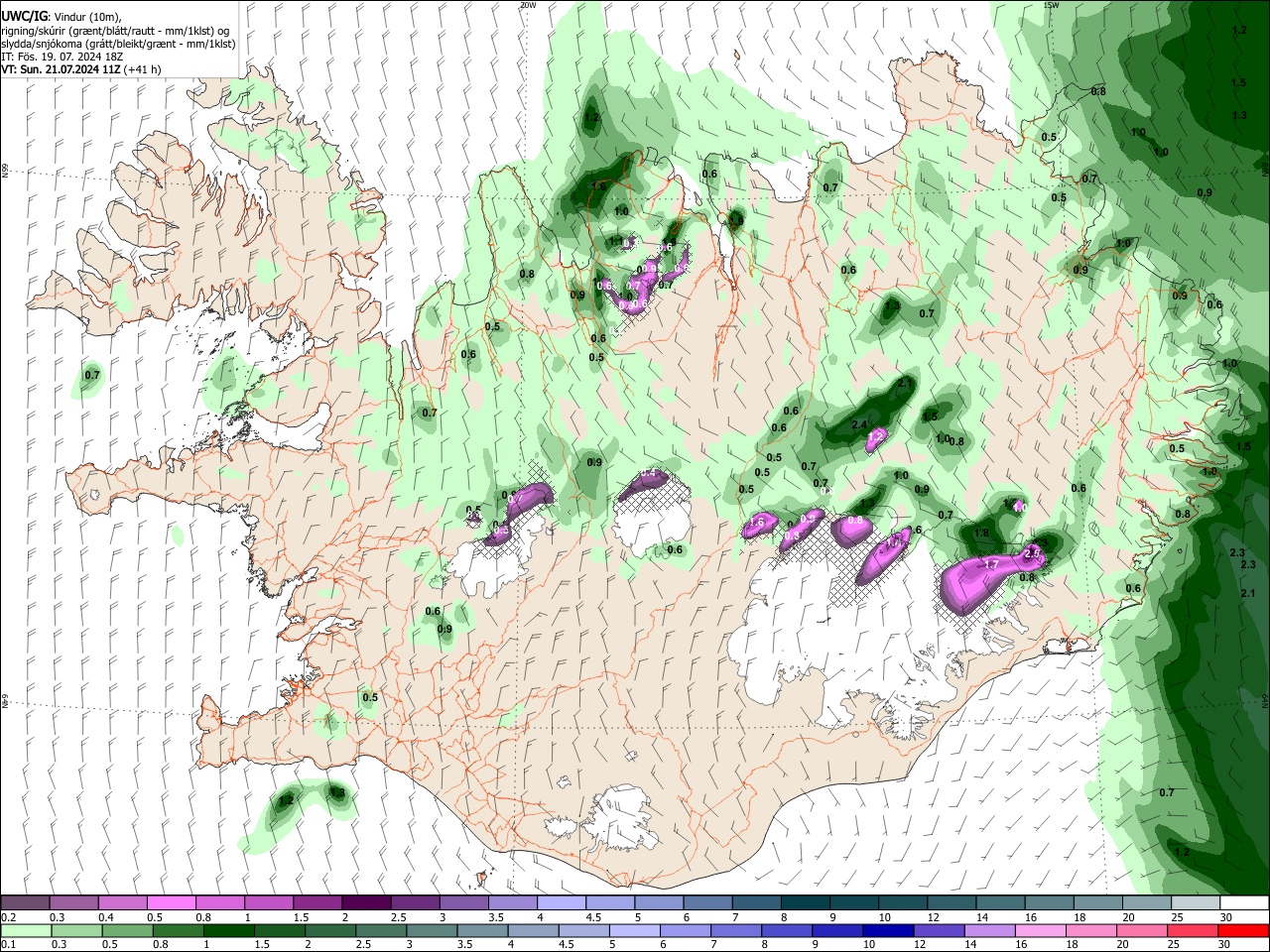Select the darkest purple upper swatch starting at 2
The height and width of the screenshot is (952, 1270).
tap(366, 902)
